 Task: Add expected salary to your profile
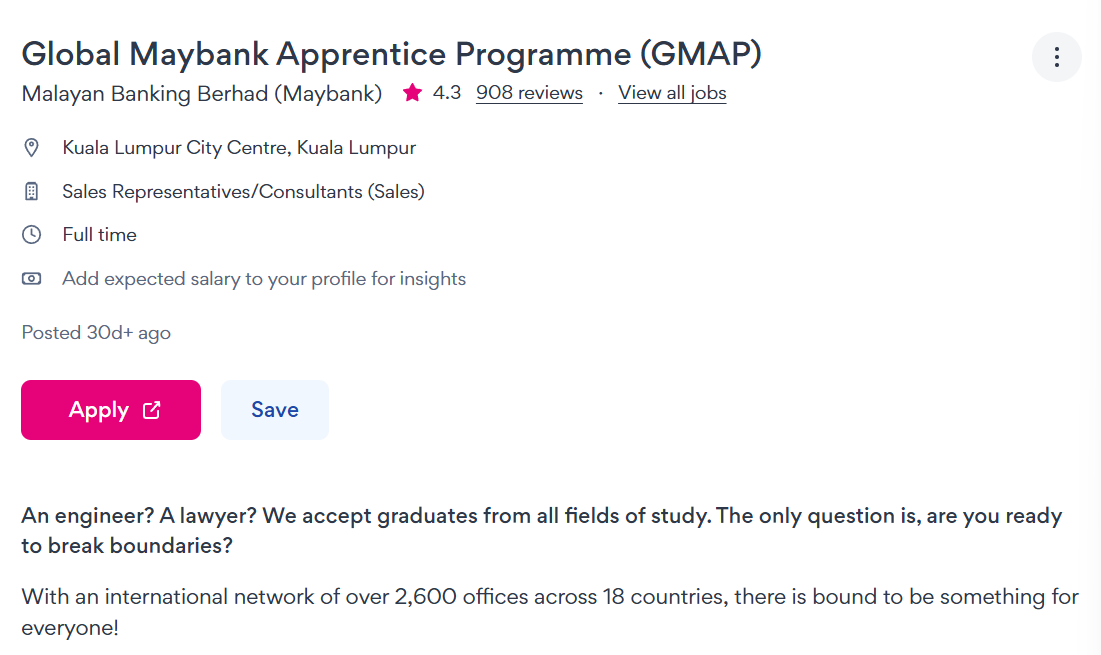pos(264,278)
